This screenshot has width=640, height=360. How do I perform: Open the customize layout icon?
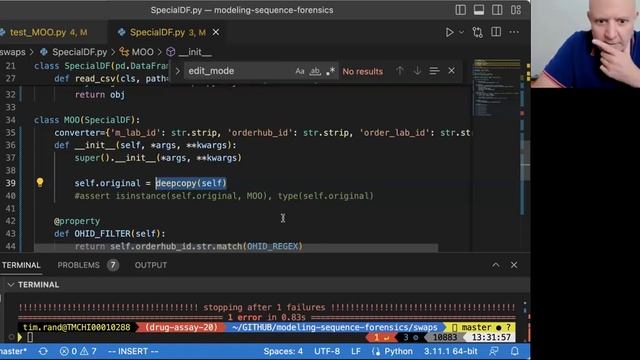pyautogui.click(x=516, y=10)
